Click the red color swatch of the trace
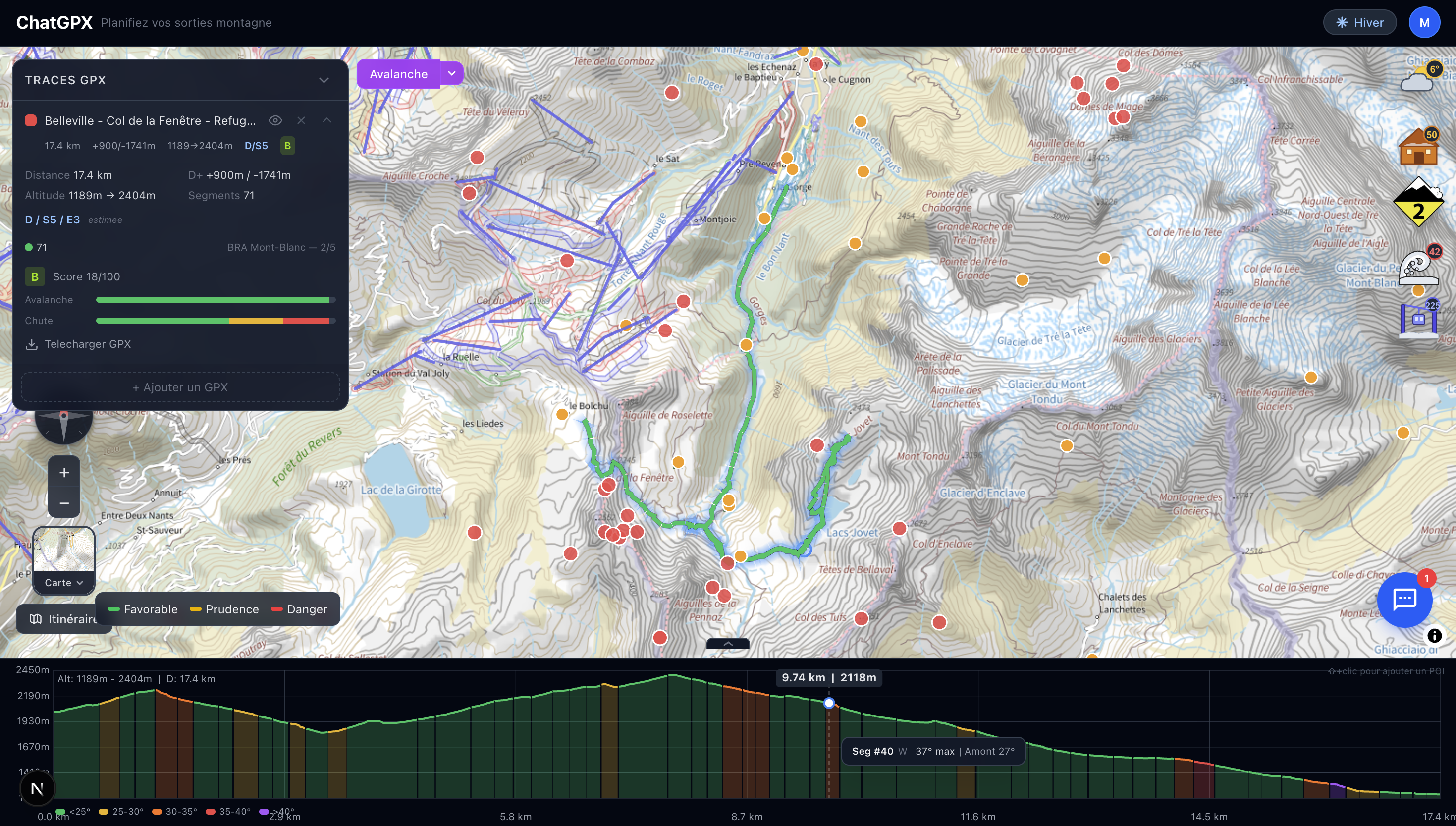Screen dimensions: 1456x826 click(31, 120)
